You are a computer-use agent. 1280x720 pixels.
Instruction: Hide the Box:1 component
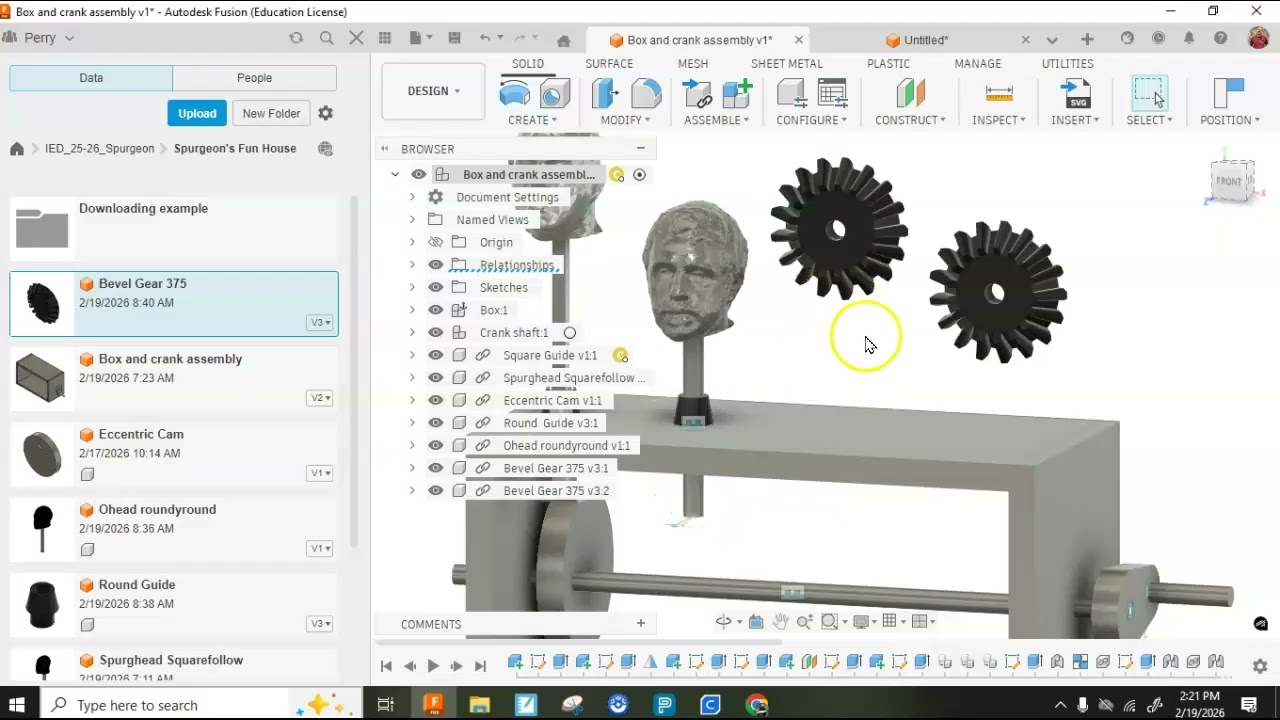(435, 310)
